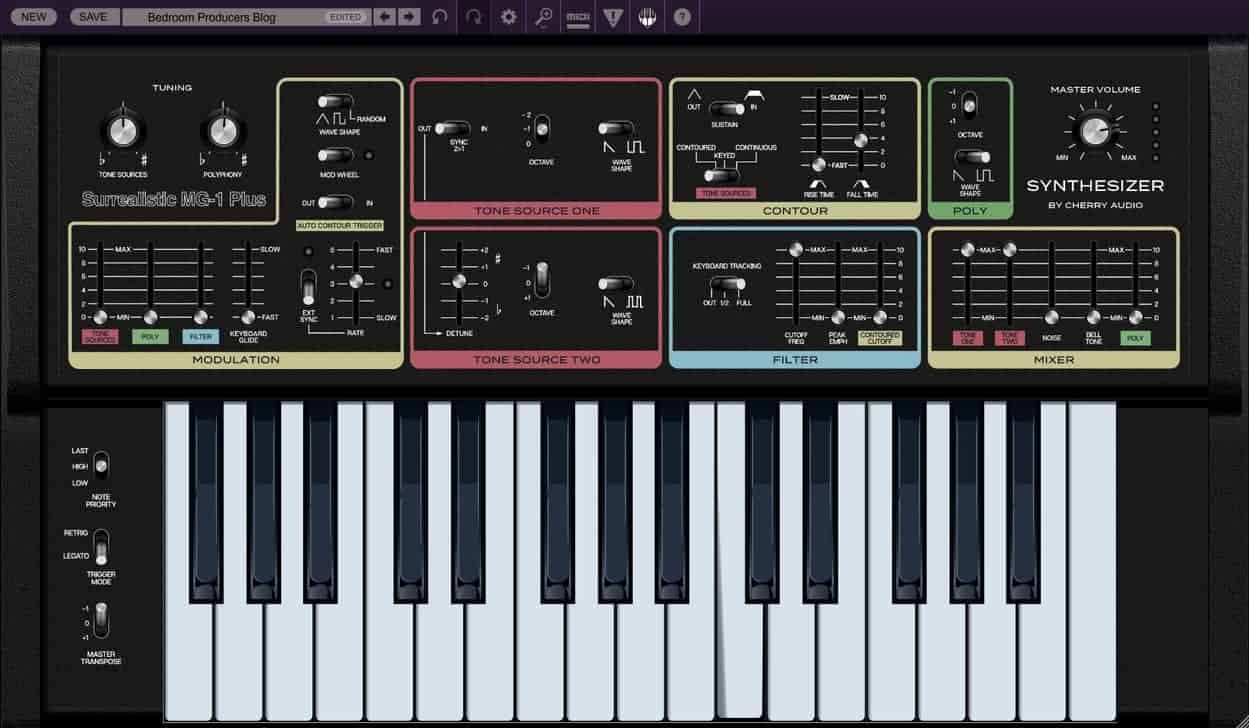Load the next preset with right arrow
Image resolution: width=1249 pixels, height=728 pixels.
(x=408, y=17)
